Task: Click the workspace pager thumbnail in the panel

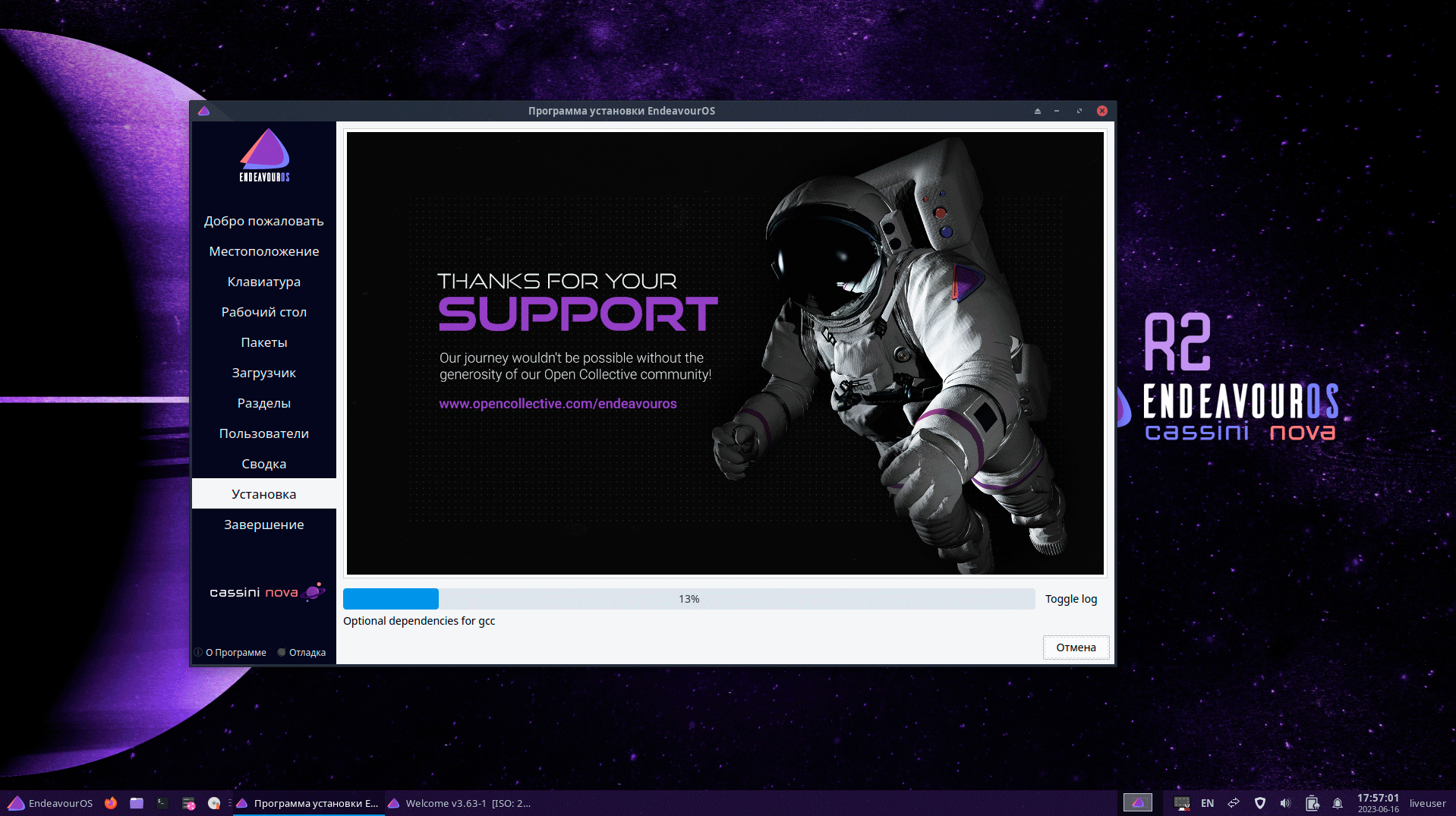Action: click(x=1137, y=803)
